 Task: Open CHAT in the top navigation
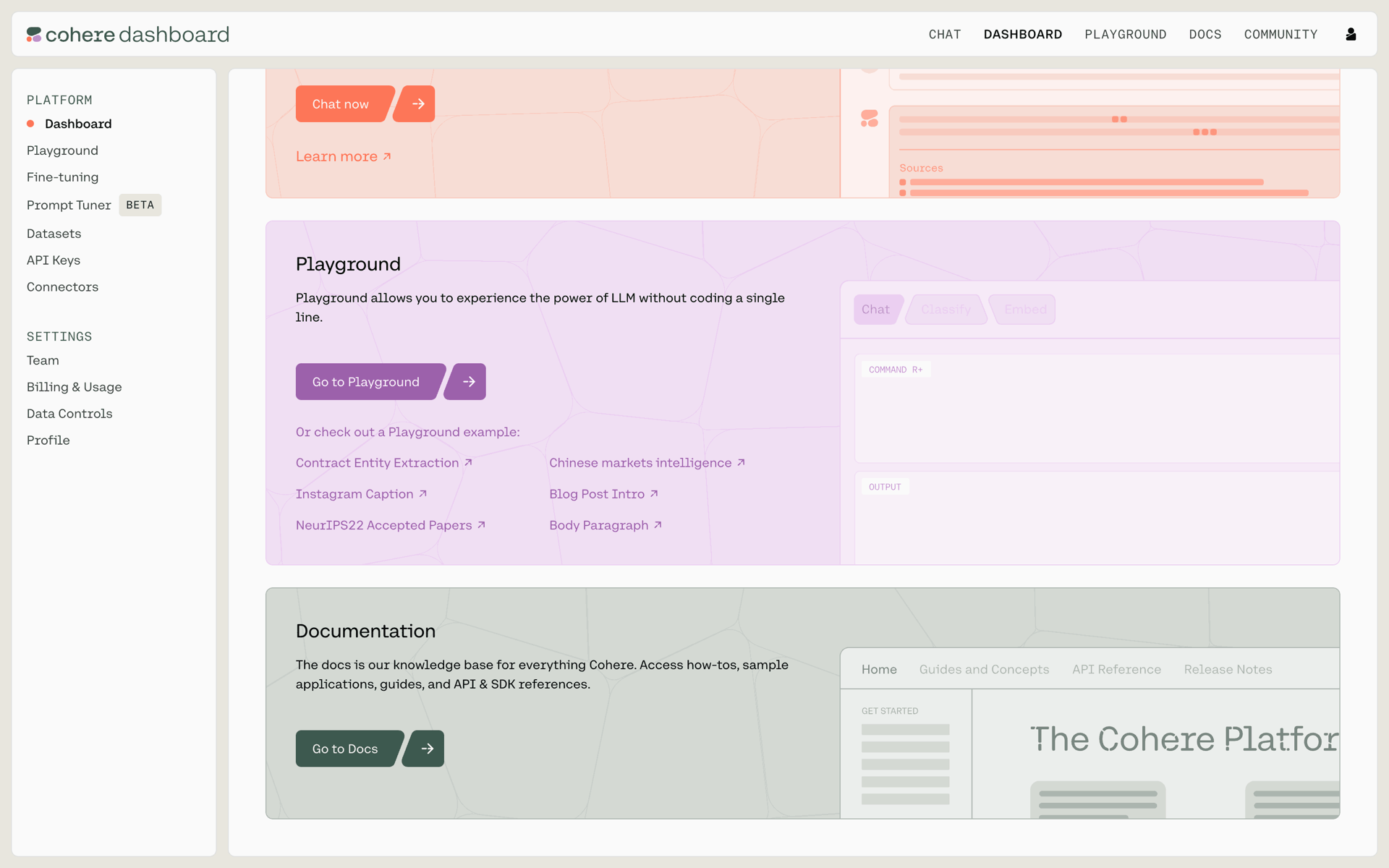point(945,35)
